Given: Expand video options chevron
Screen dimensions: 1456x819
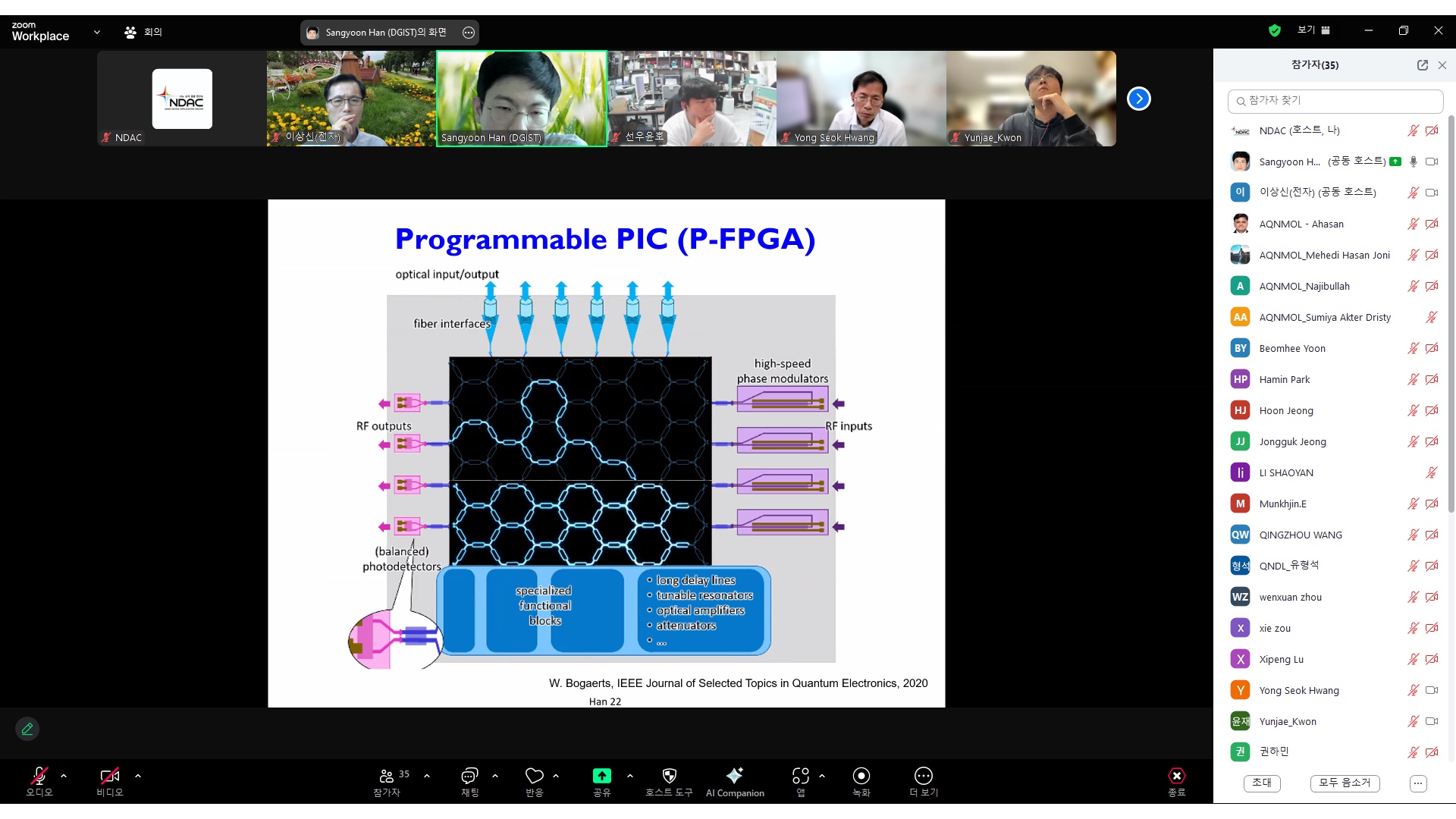Looking at the screenshot, I should tap(138, 776).
